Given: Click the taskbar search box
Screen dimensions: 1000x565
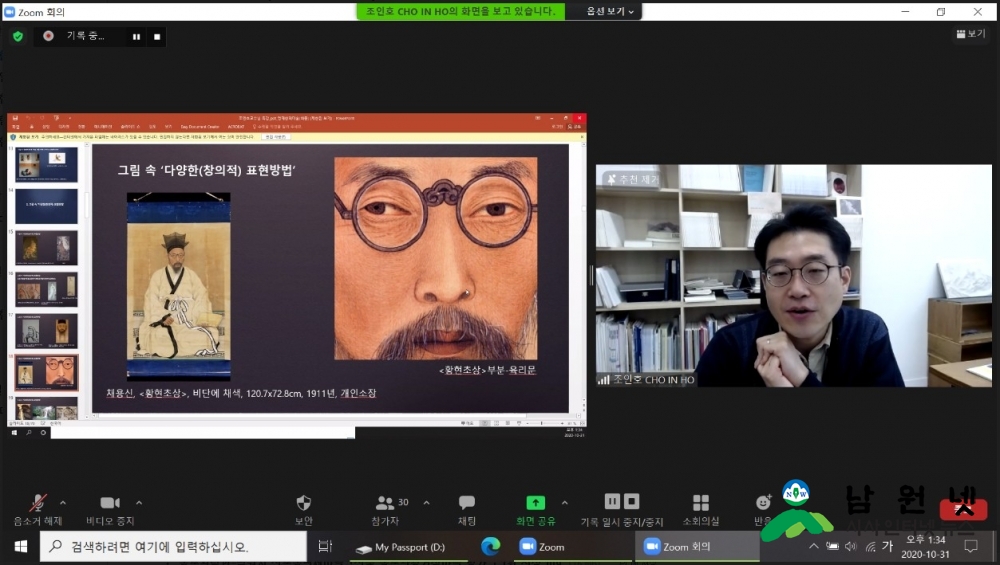Looking at the screenshot, I should (x=173, y=547).
